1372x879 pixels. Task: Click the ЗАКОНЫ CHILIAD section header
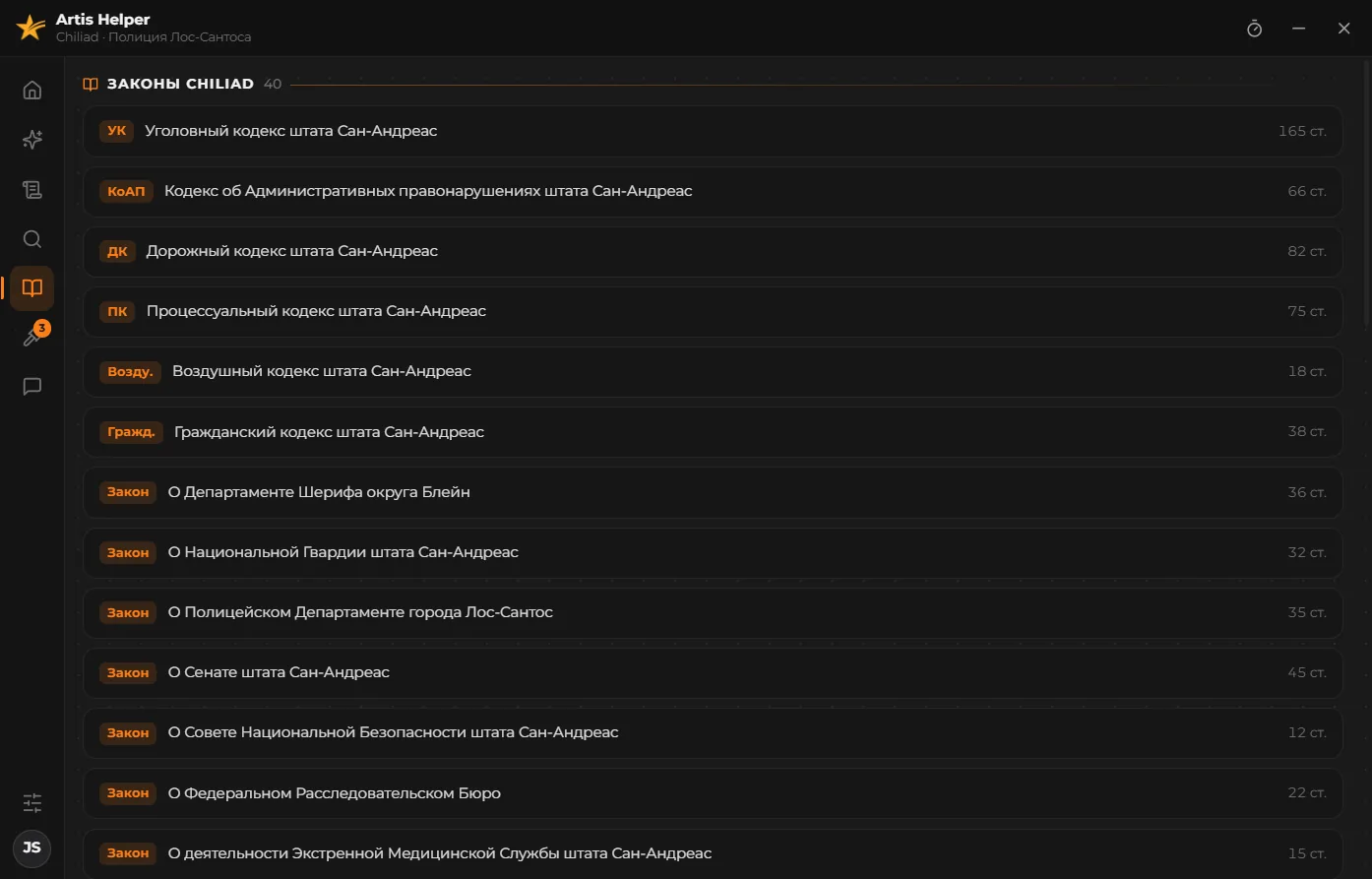[x=180, y=85]
